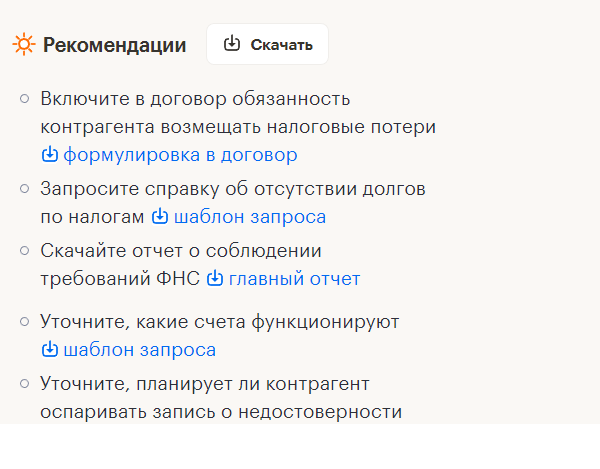Click the Рекомендации heading
Image resolution: width=600 pixels, height=469 pixels.
tap(114, 45)
